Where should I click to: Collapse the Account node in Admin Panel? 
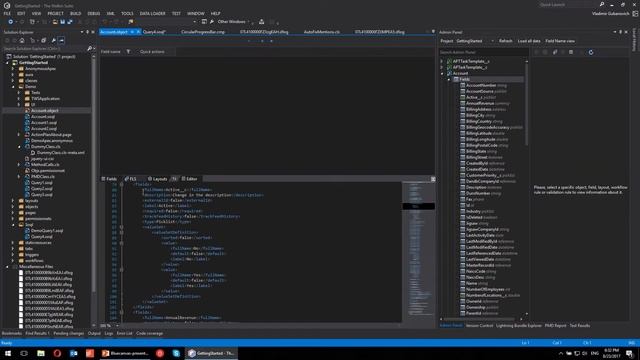point(442,73)
